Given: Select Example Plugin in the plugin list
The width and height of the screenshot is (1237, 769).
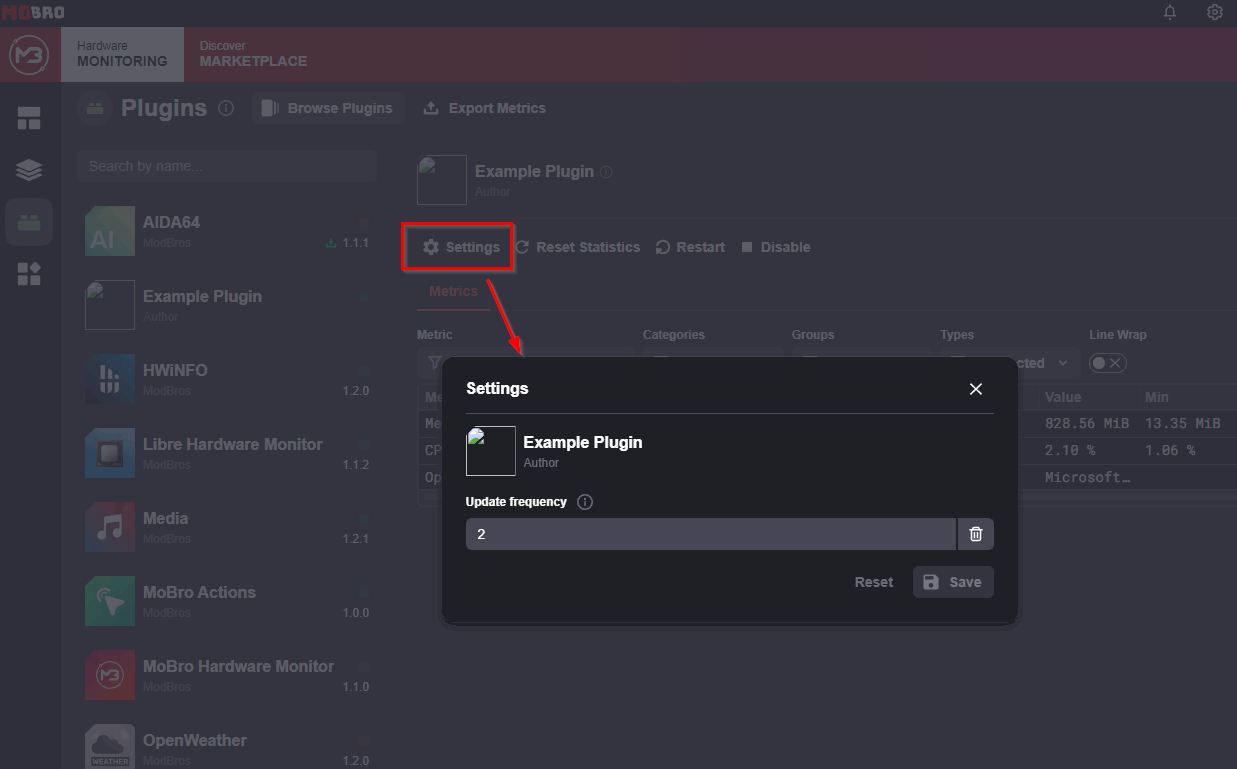Looking at the screenshot, I should click(227, 305).
